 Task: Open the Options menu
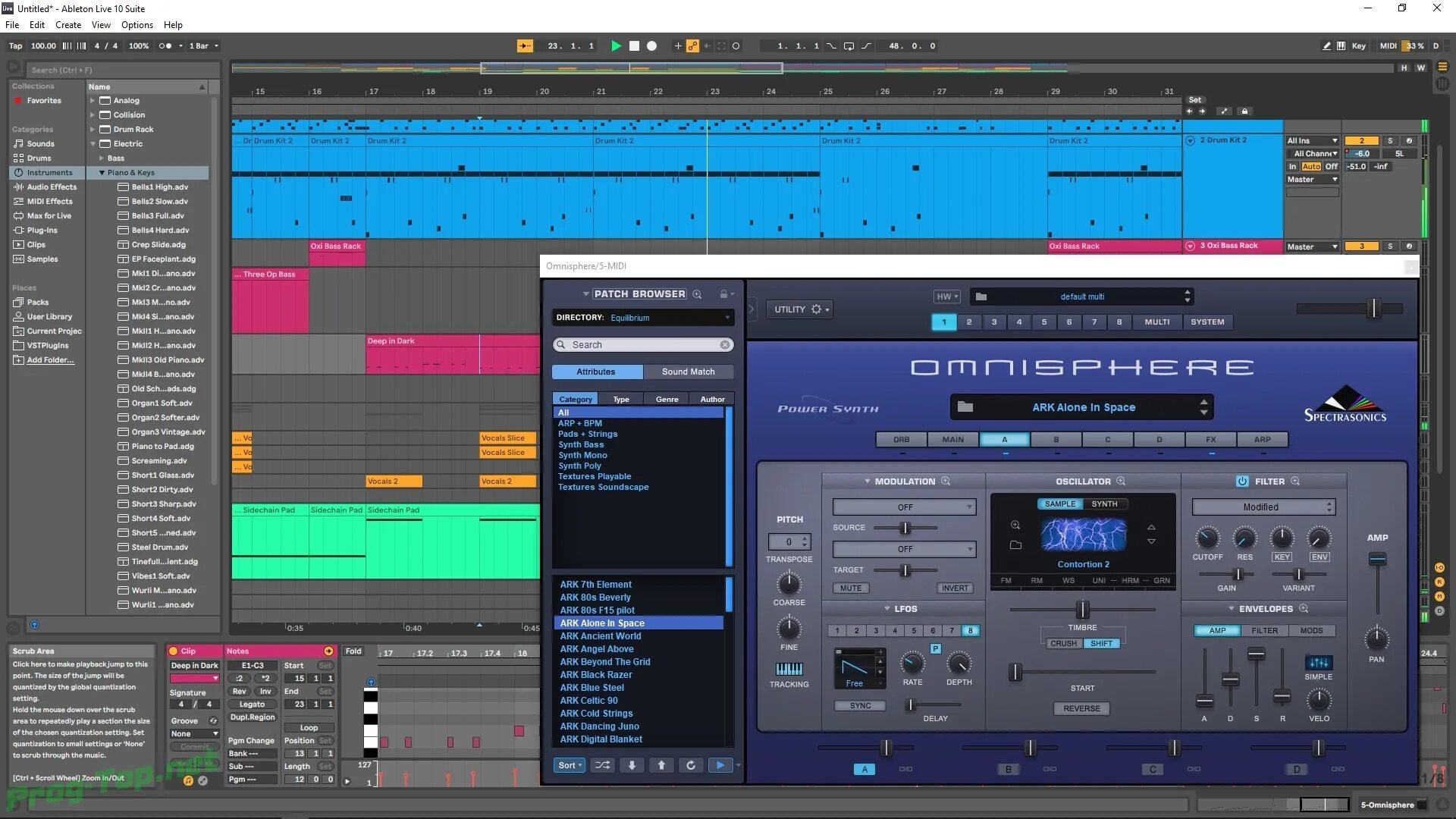137,25
